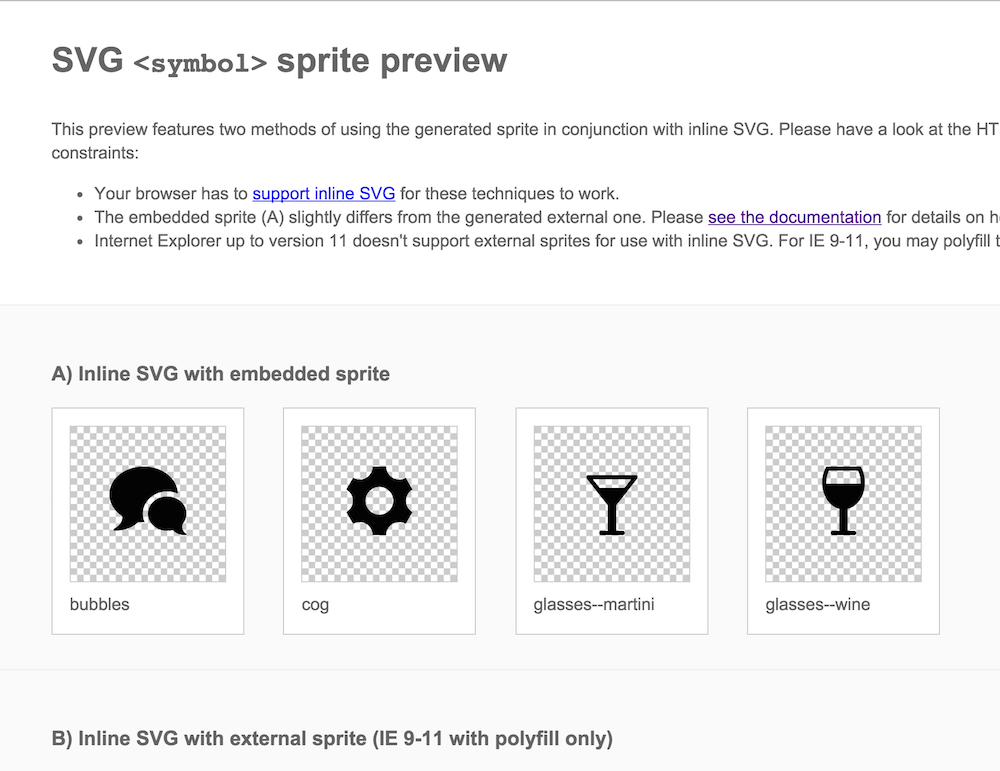Select the cog gear icon

[x=379, y=500]
